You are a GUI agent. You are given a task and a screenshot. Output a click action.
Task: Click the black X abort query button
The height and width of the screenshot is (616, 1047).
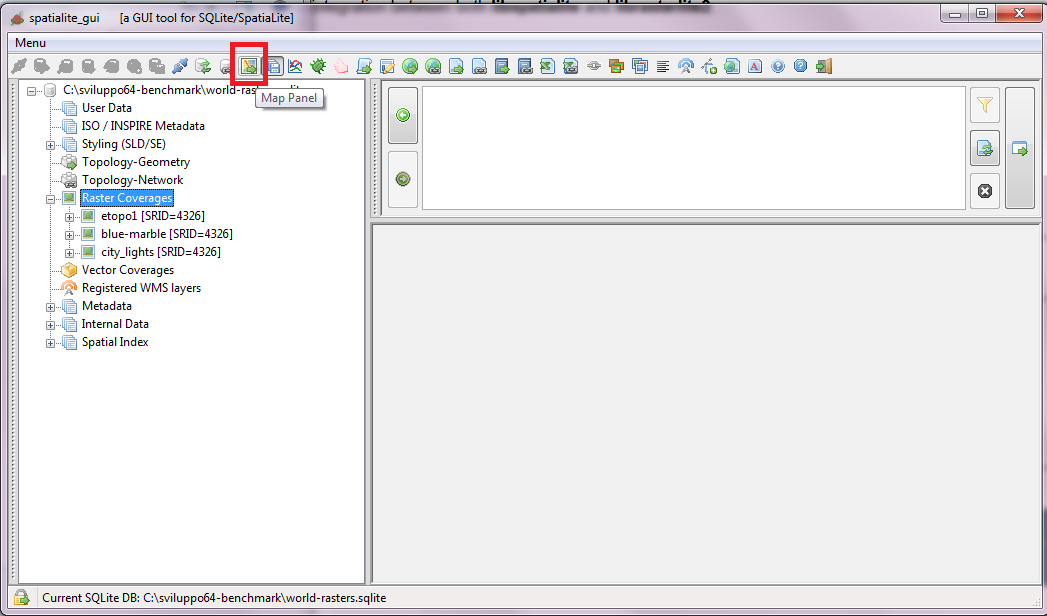click(x=984, y=191)
